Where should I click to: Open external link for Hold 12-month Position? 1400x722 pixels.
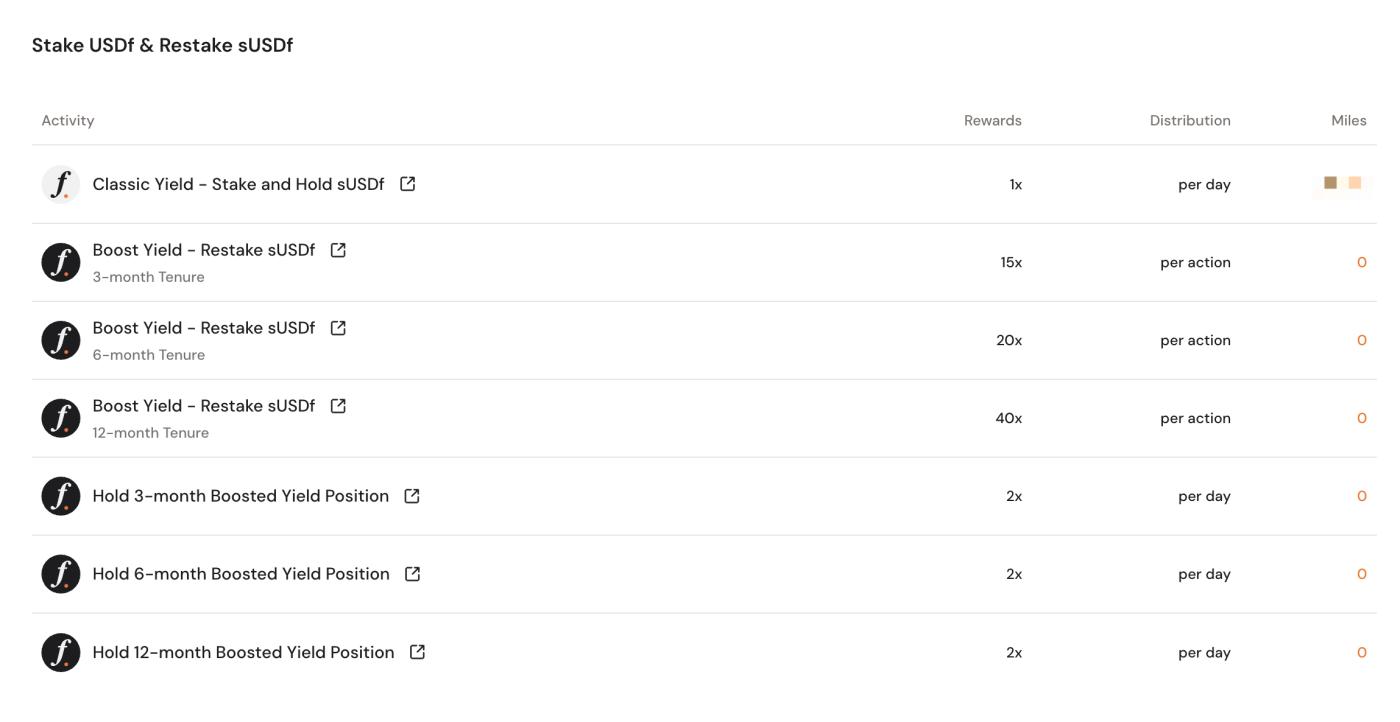pyautogui.click(x=417, y=652)
